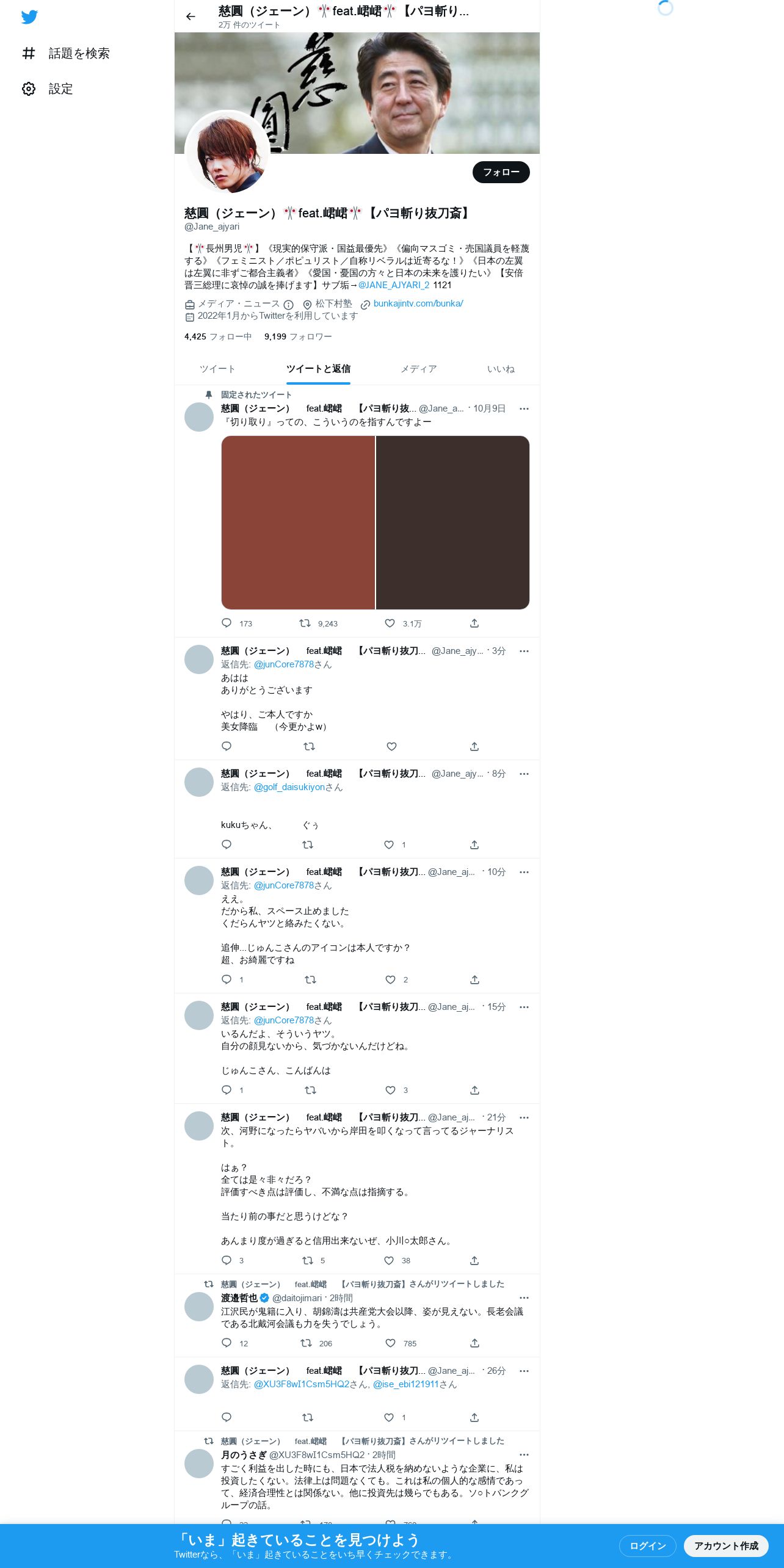Switch to the メディア tab
The image size is (784, 1568).
(x=419, y=369)
